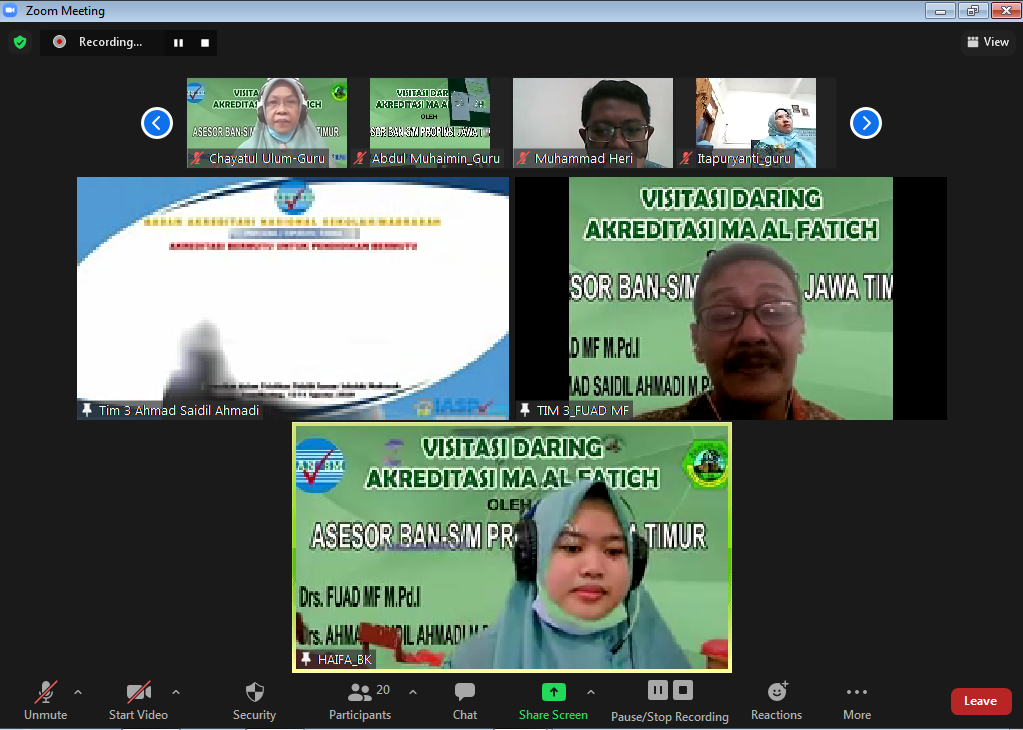Image resolution: width=1023 pixels, height=730 pixels.
Task: Expand the arrow beside Participants
Action: (413, 692)
